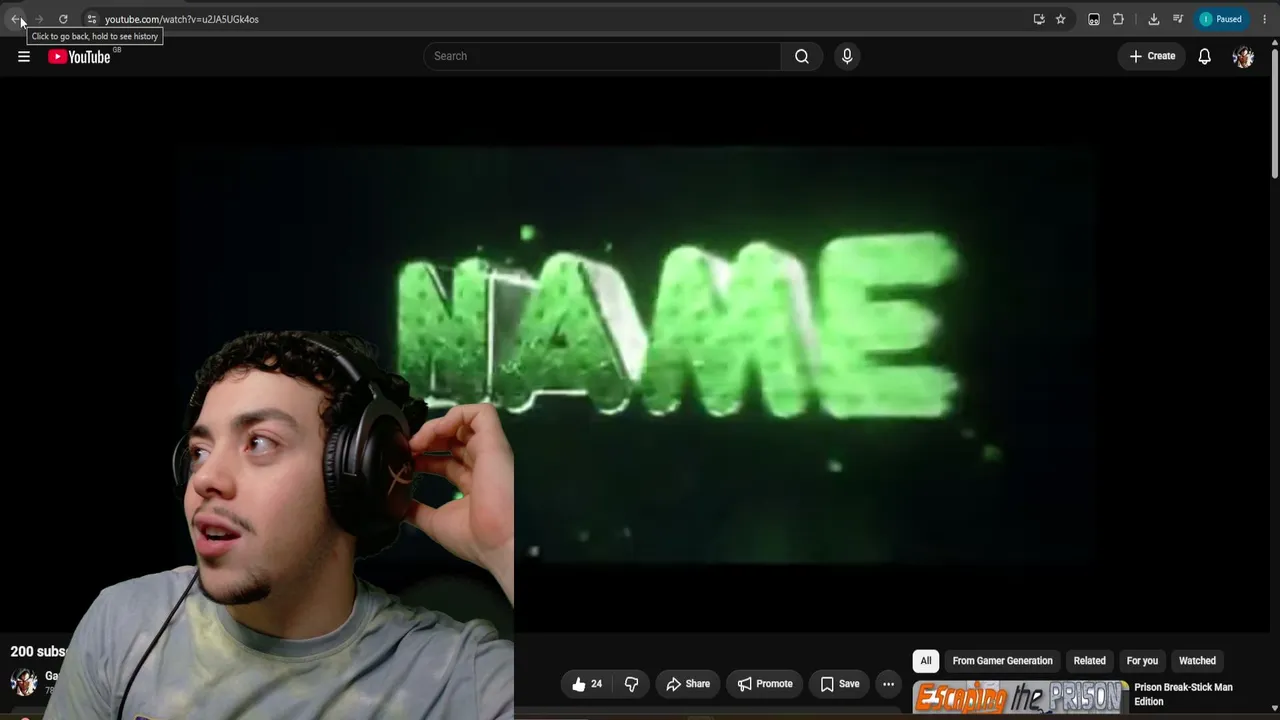
Task: Save the video to a playlist
Action: (840, 684)
